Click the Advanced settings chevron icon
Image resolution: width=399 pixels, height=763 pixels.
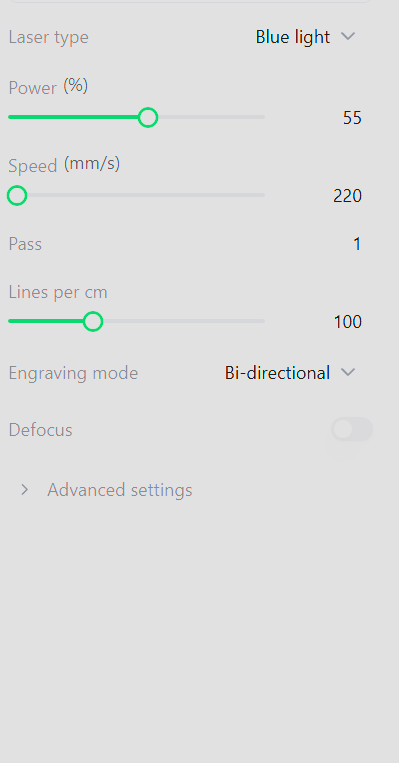pyautogui.click(x=24, y=490)
